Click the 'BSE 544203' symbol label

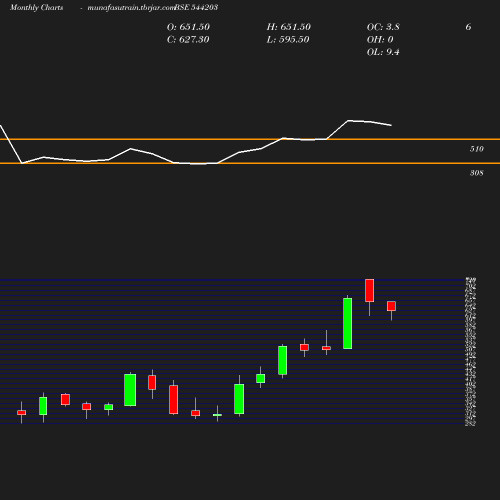coord(196,7)
